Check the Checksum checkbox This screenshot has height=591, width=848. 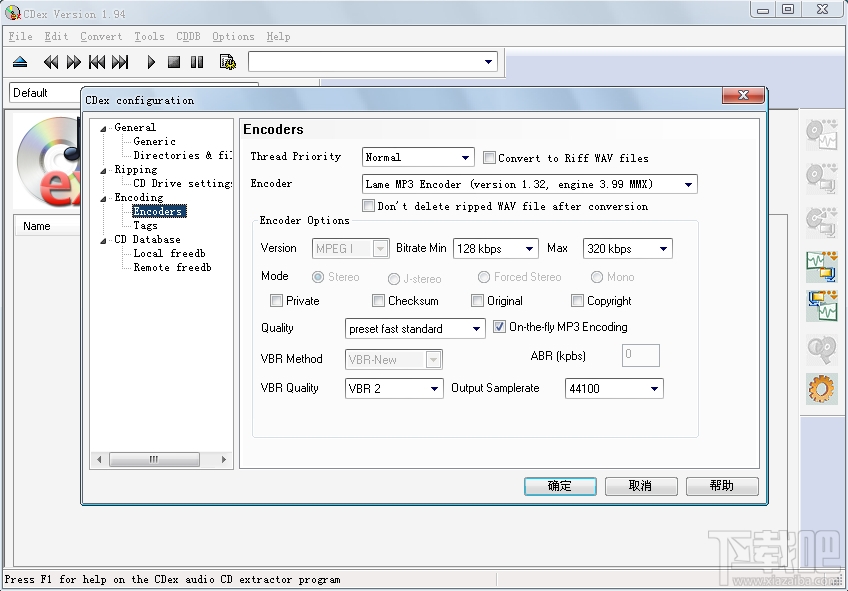pos(379,301)
